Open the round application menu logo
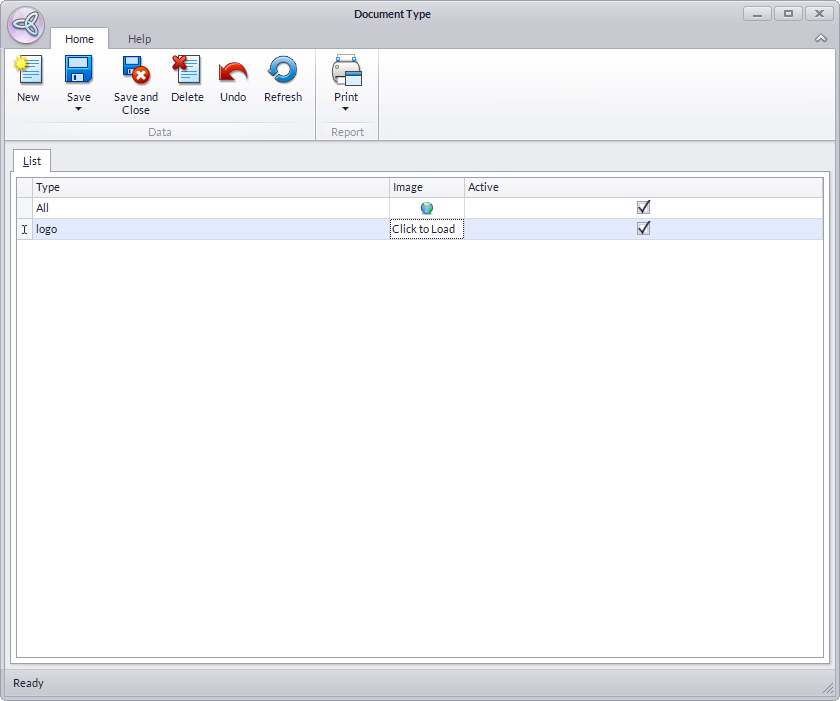This screenshot has width=840, height=701. point(26,27)
